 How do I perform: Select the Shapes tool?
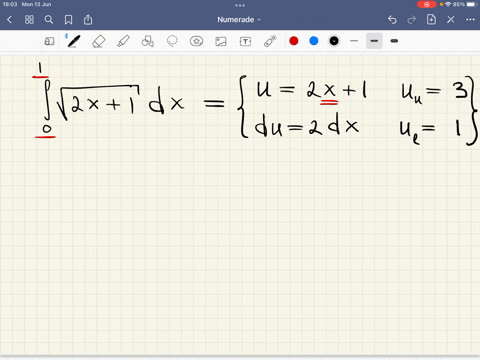[148, 41]
